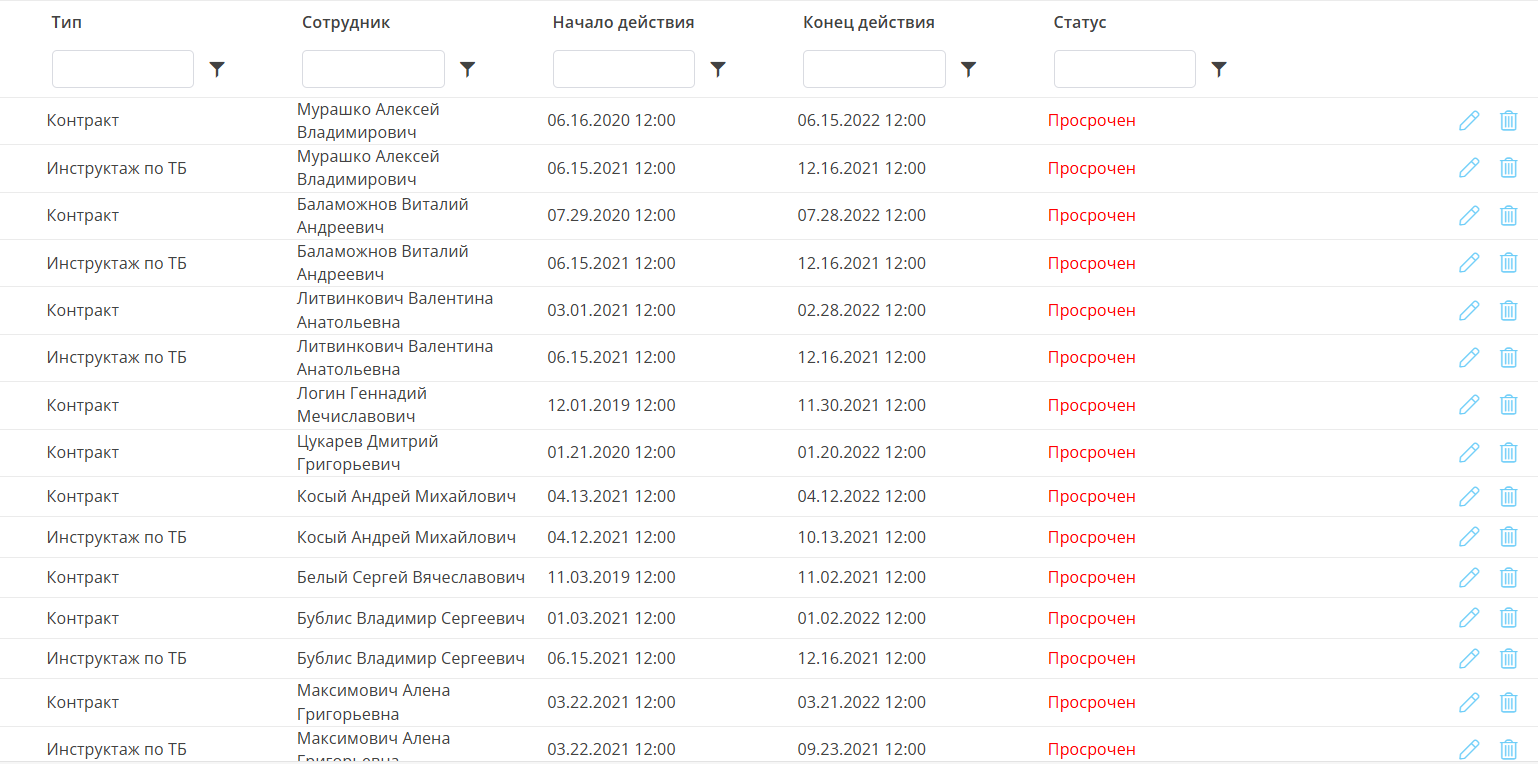The width and height of the screenshot is (1538, 764).
Task: Edit Белый Сергей Вячеславович's contract
Action: pyautogui.click(x=1469, y=577)
